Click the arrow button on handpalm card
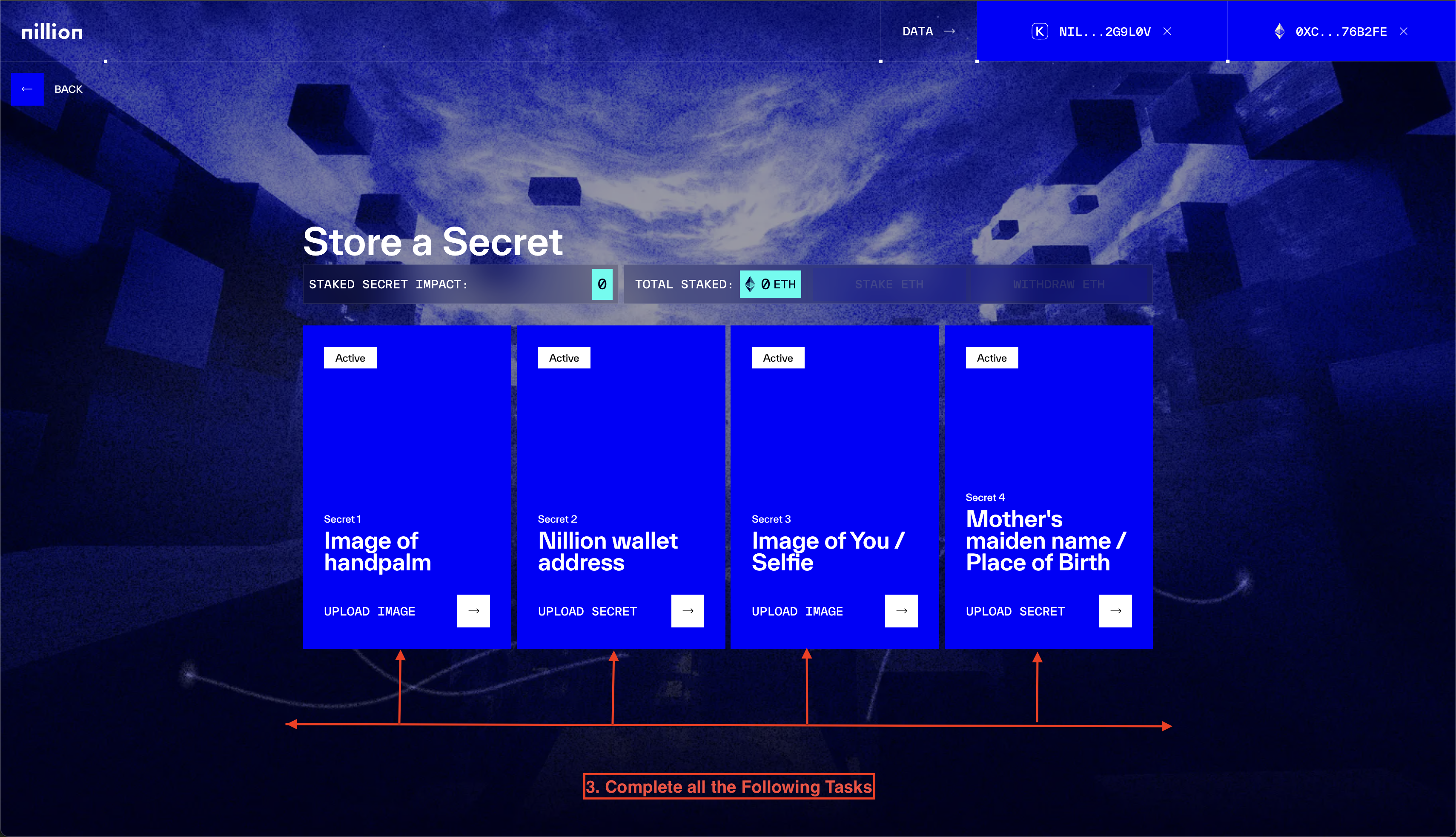The height and width of the screenshot is (837, 1456). [473, 610]
